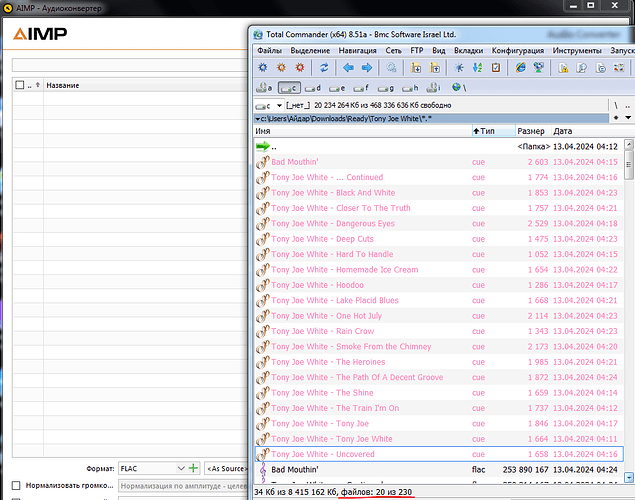Go back with the blue left arrow
635x500 pixels.
click(x=348, y=68)
